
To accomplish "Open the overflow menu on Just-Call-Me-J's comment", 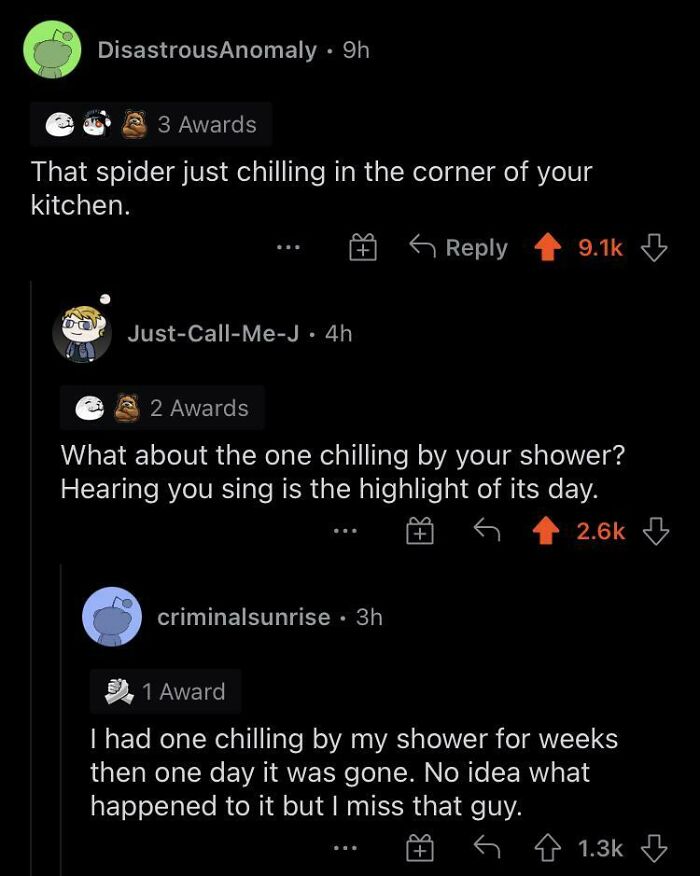I will pos(346,531).
